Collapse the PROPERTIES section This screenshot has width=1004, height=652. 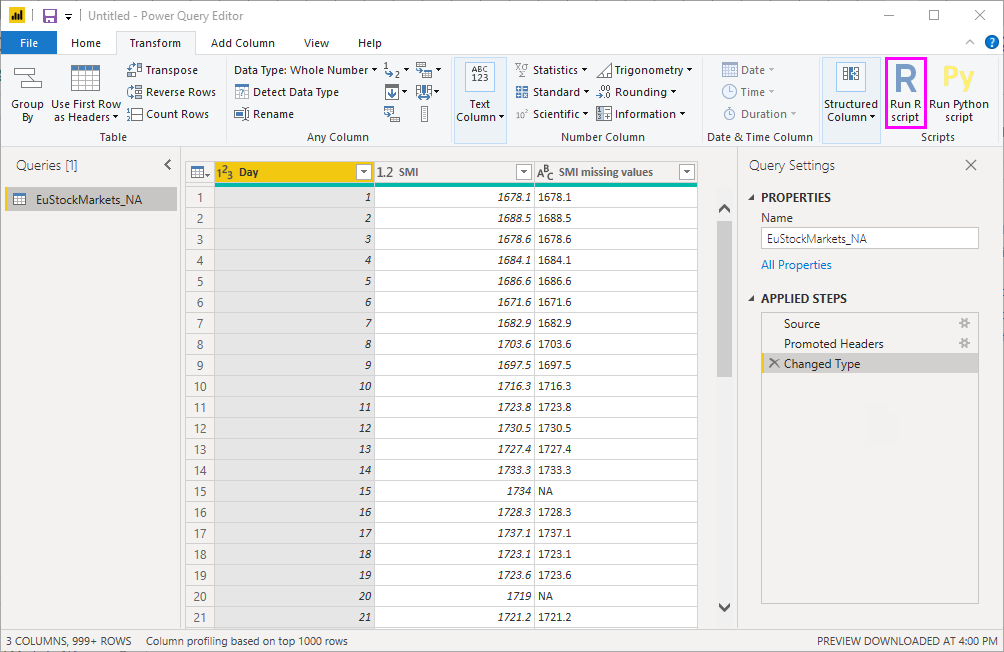(752, 198)
